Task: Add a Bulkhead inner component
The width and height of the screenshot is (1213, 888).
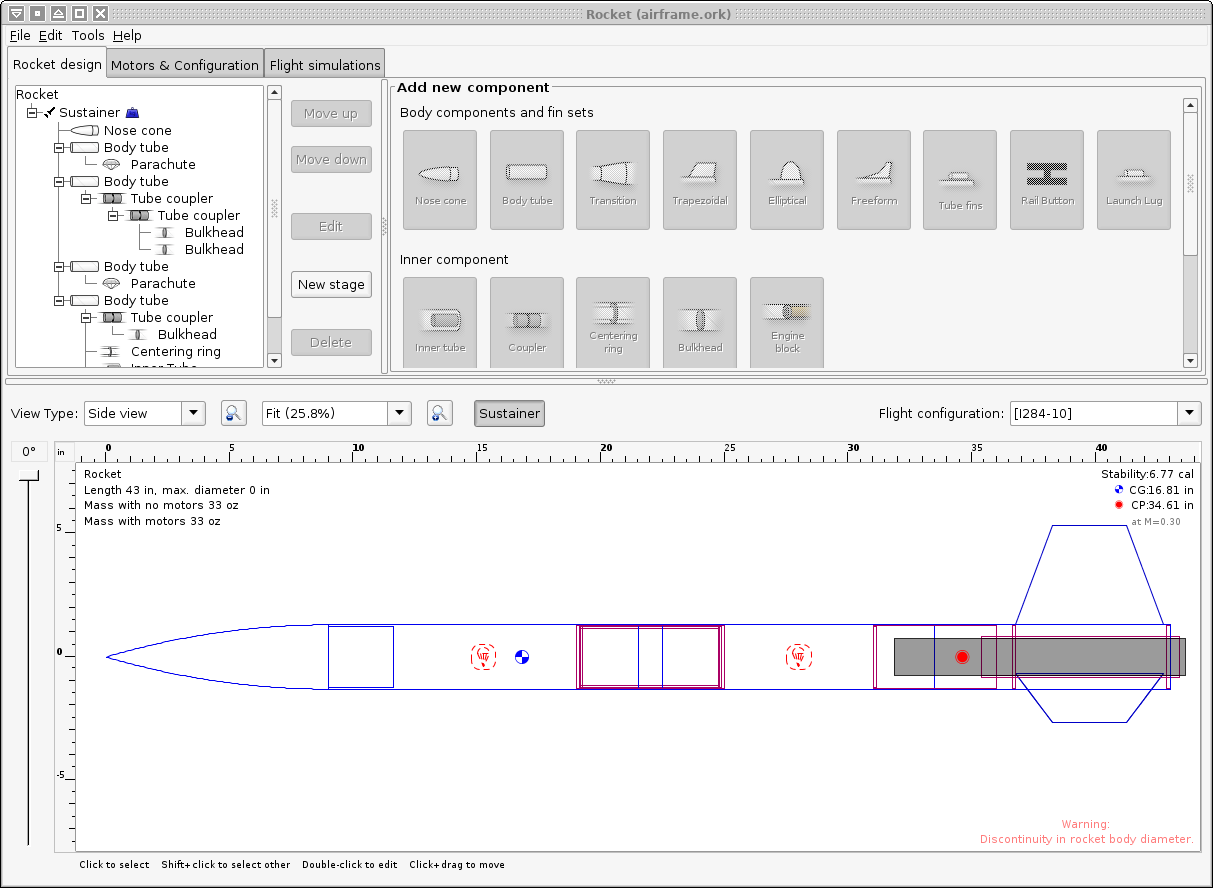Action: click(700, 323)
